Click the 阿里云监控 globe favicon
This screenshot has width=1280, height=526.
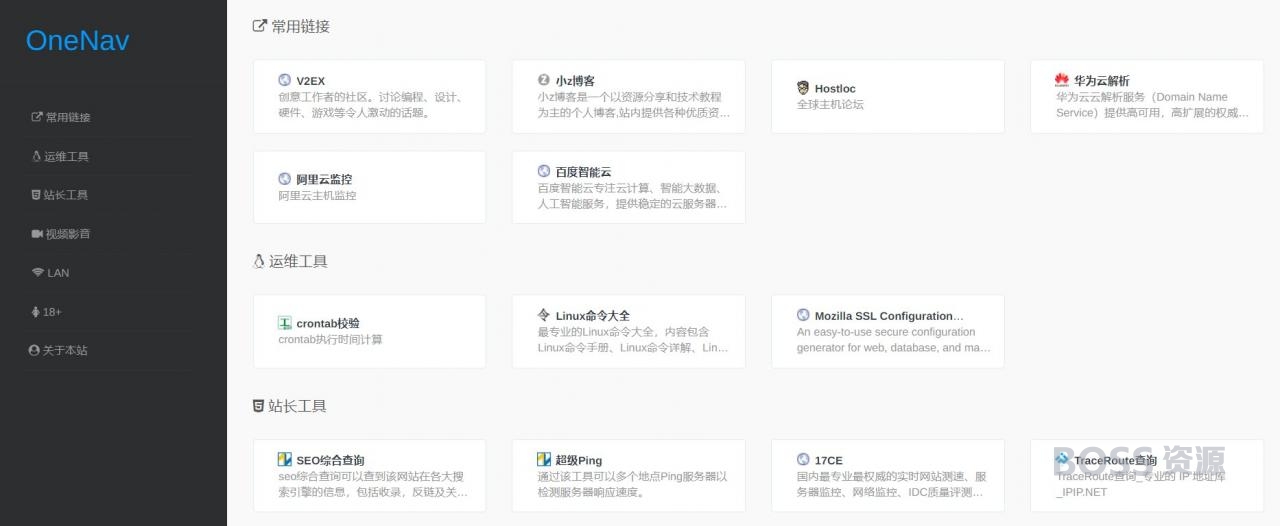[285, 179]
